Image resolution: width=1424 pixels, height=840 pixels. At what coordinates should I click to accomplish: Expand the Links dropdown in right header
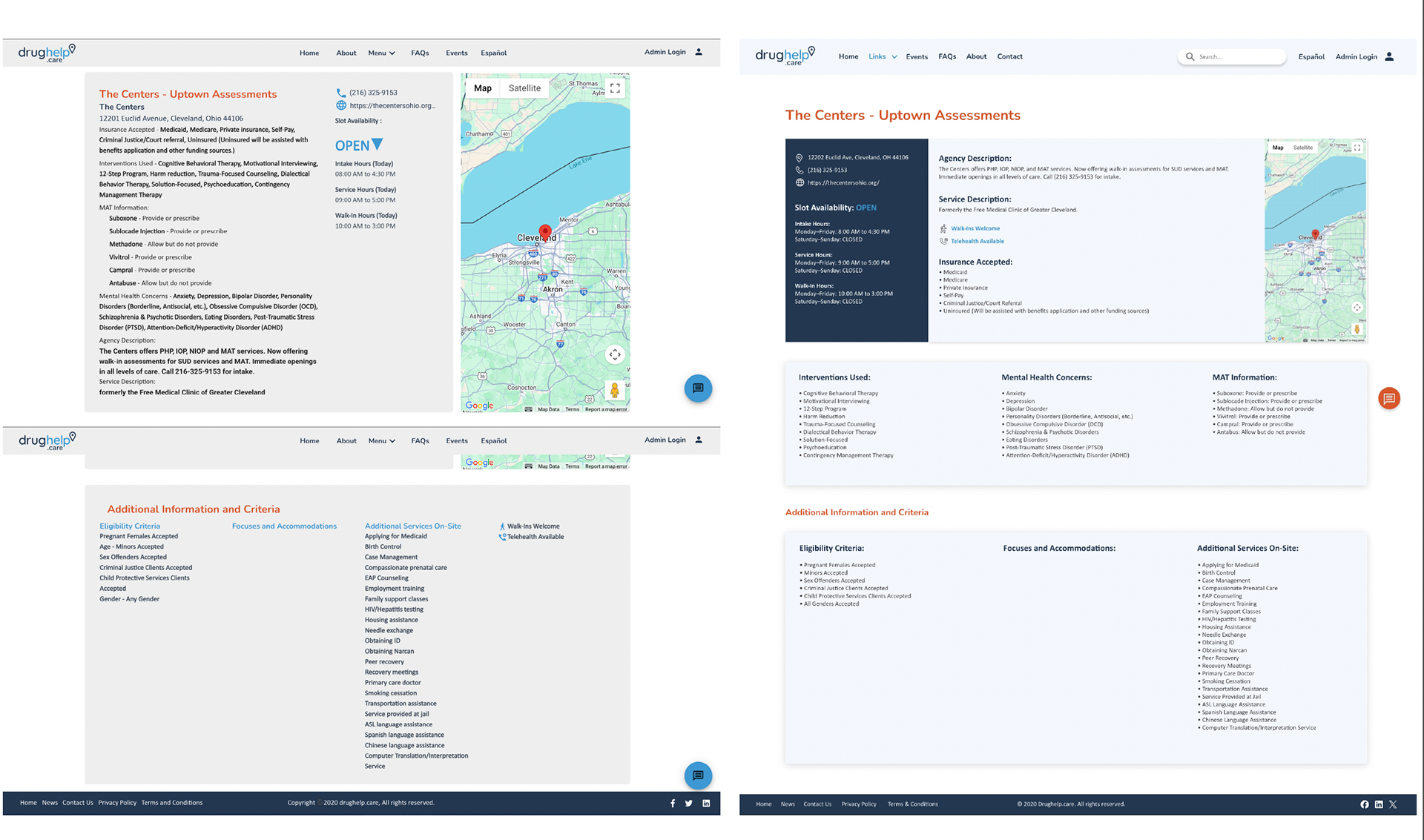coord(883,56)
